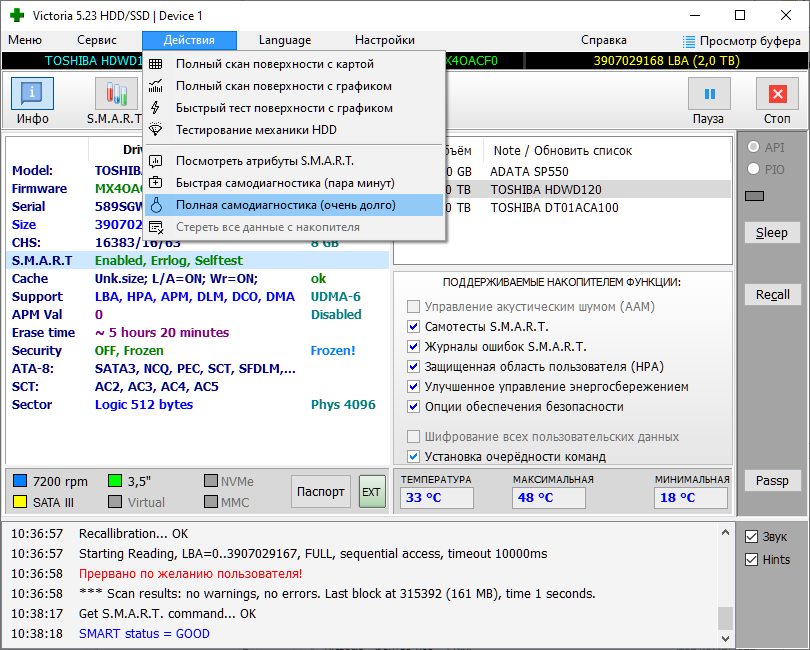This screenshot has height=650, width=810.
Task: Open the Меню menu
Action: tap(25, 40)
